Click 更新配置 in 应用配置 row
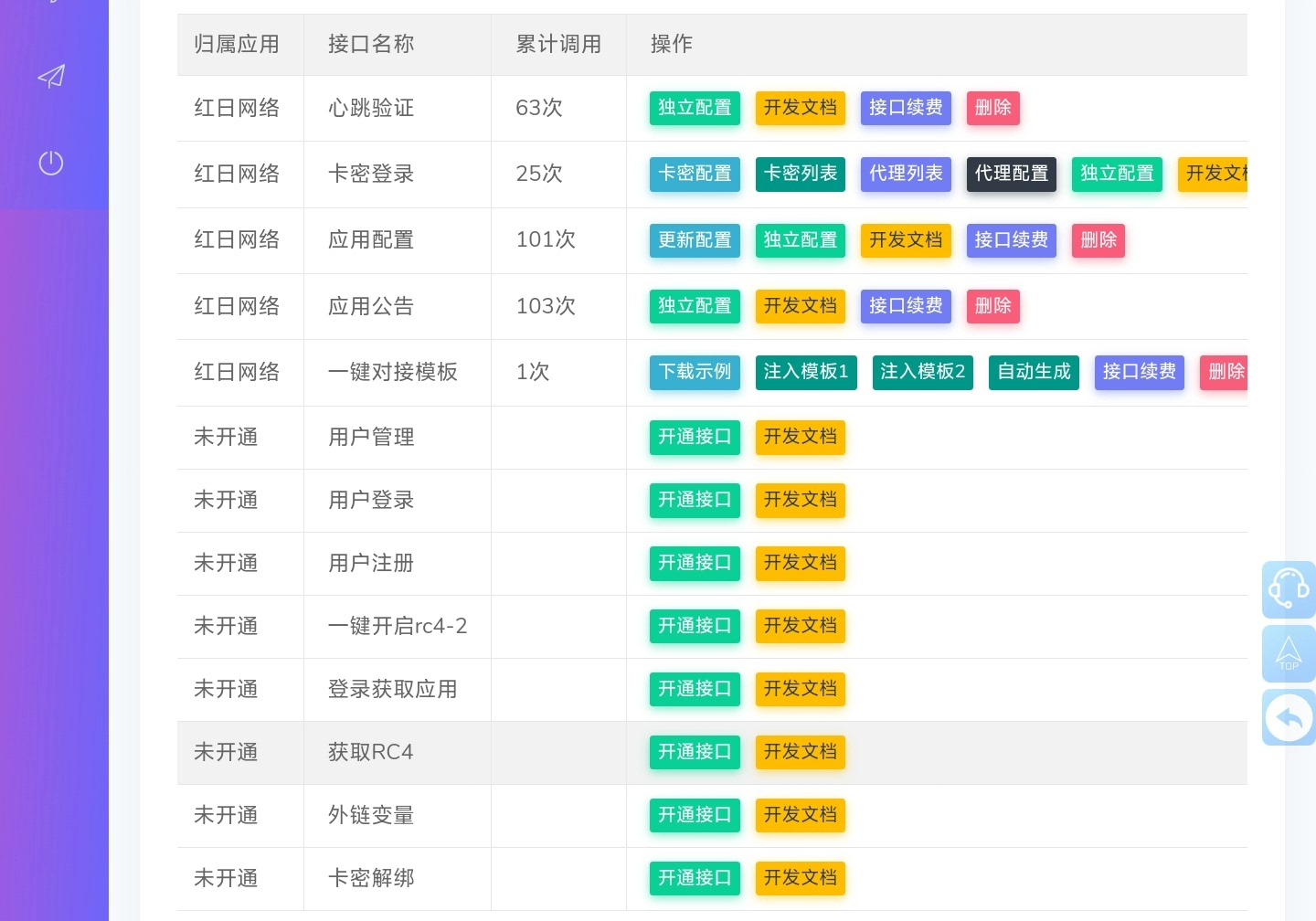1316x921 pixels. [695, 240]
